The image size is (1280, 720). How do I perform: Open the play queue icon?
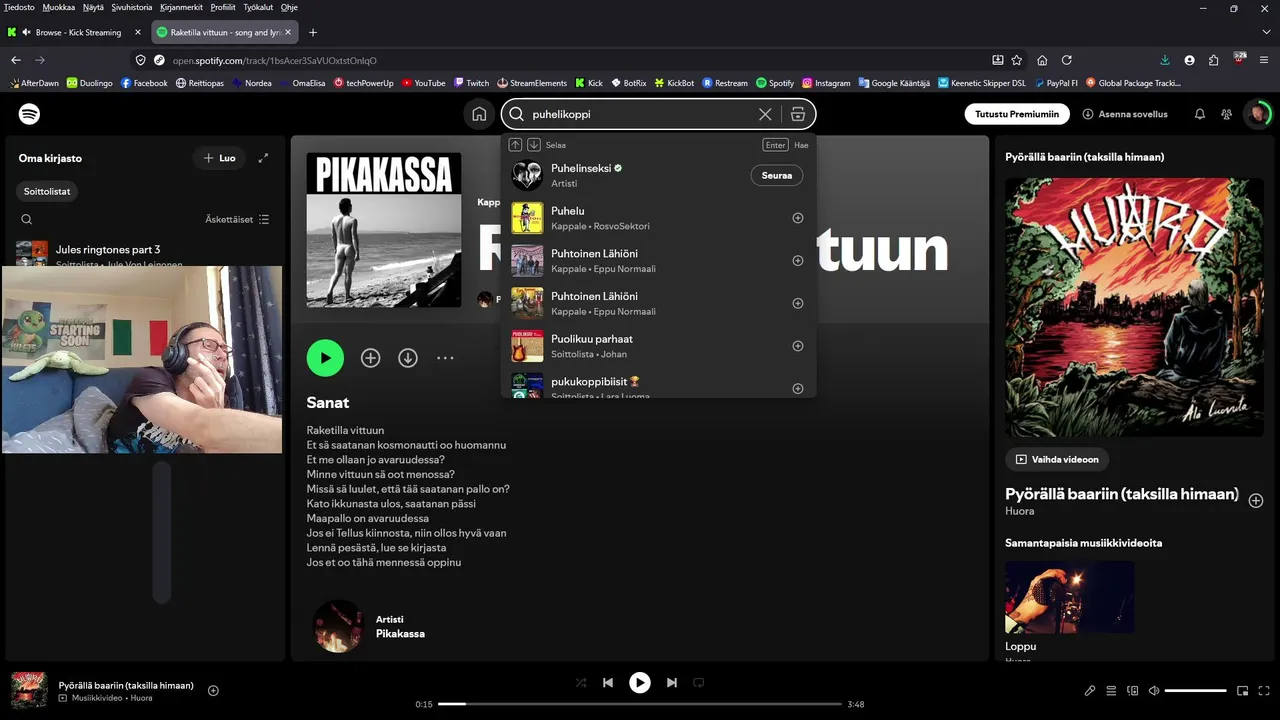pyautogui.click(x=1111, y=690)
